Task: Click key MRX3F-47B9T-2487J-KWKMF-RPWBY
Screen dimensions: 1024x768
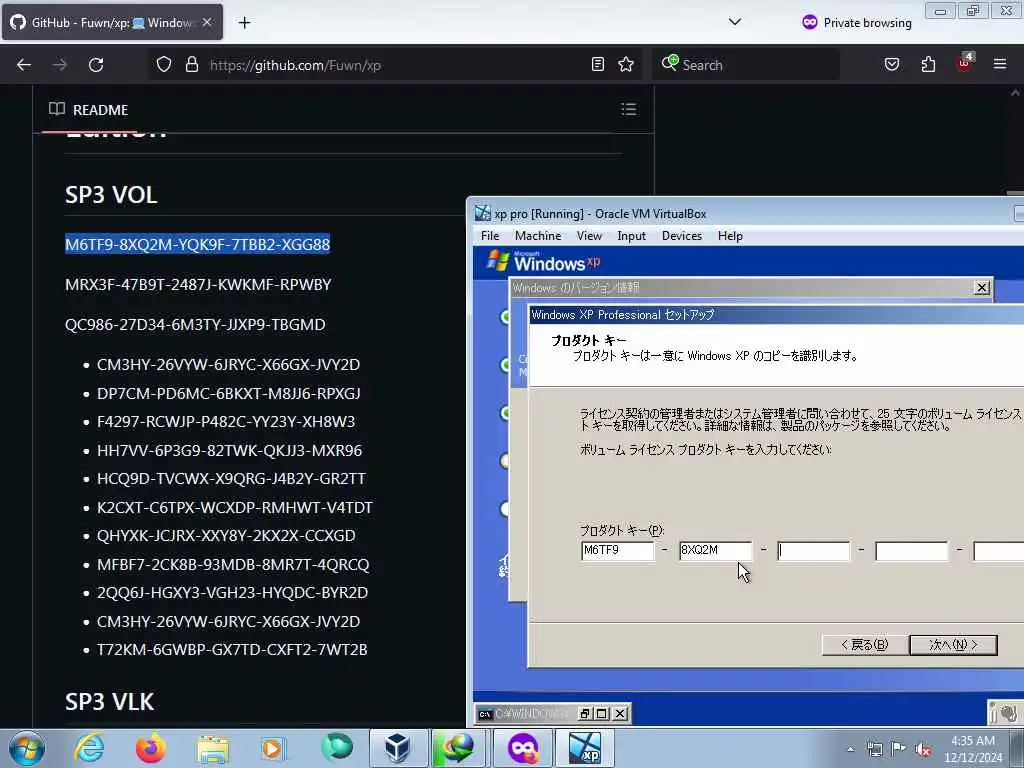Action: 198,285
